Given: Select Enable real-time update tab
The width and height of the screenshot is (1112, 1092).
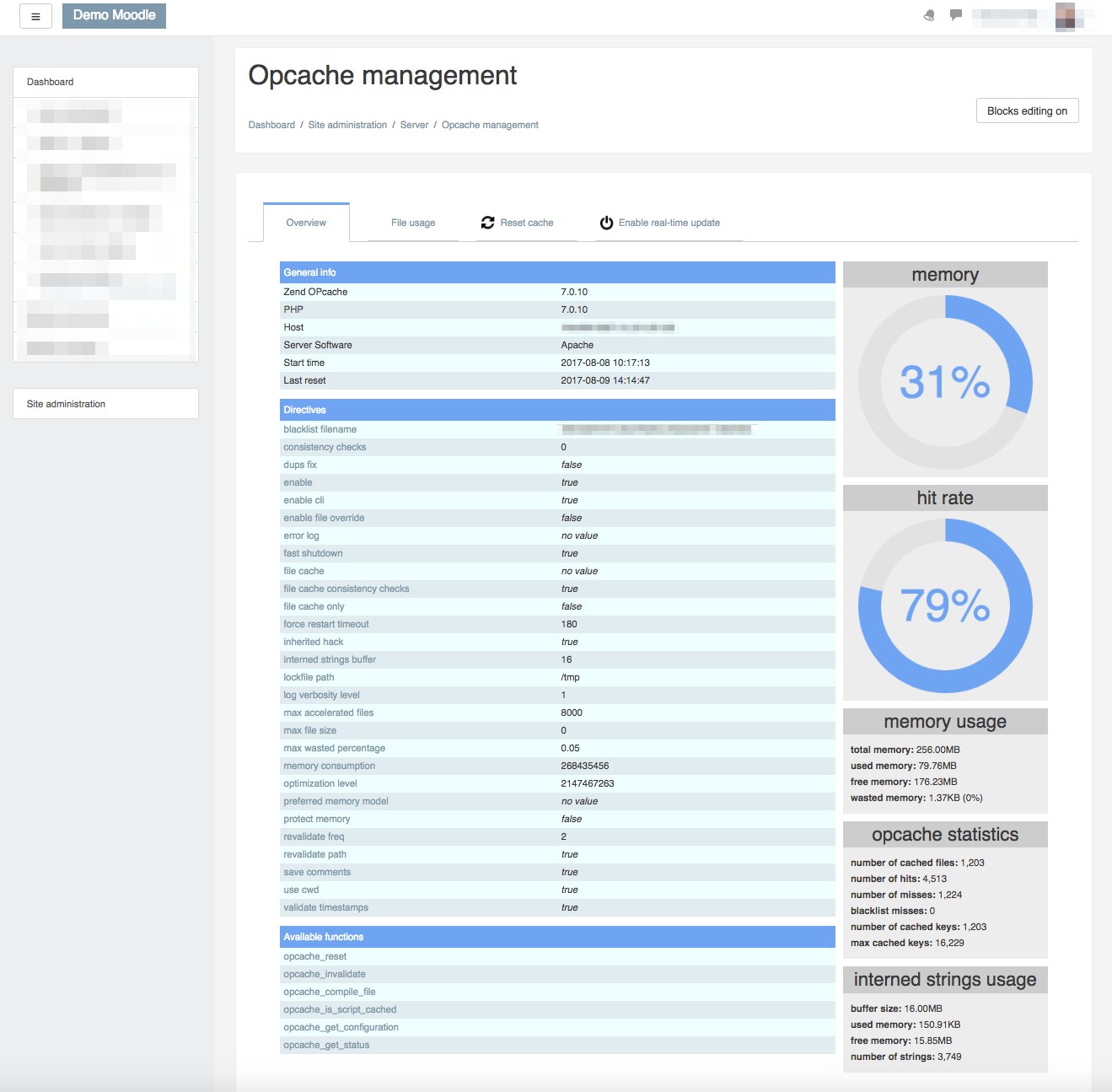Looking at the screenshot, I should click(x=669, y=223).
